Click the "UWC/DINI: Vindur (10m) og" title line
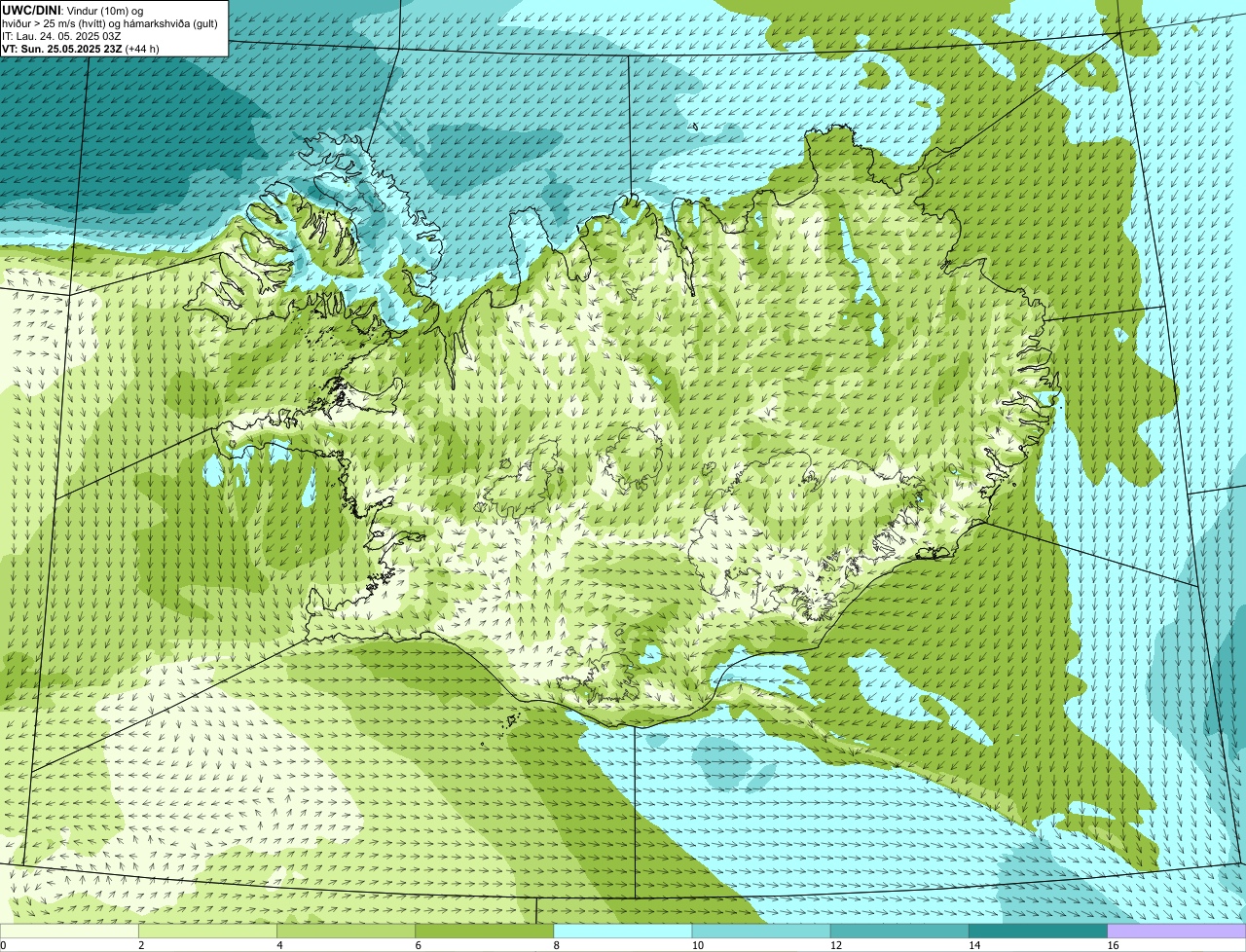This screenshot has height=952, width=1246. [72, 10]
